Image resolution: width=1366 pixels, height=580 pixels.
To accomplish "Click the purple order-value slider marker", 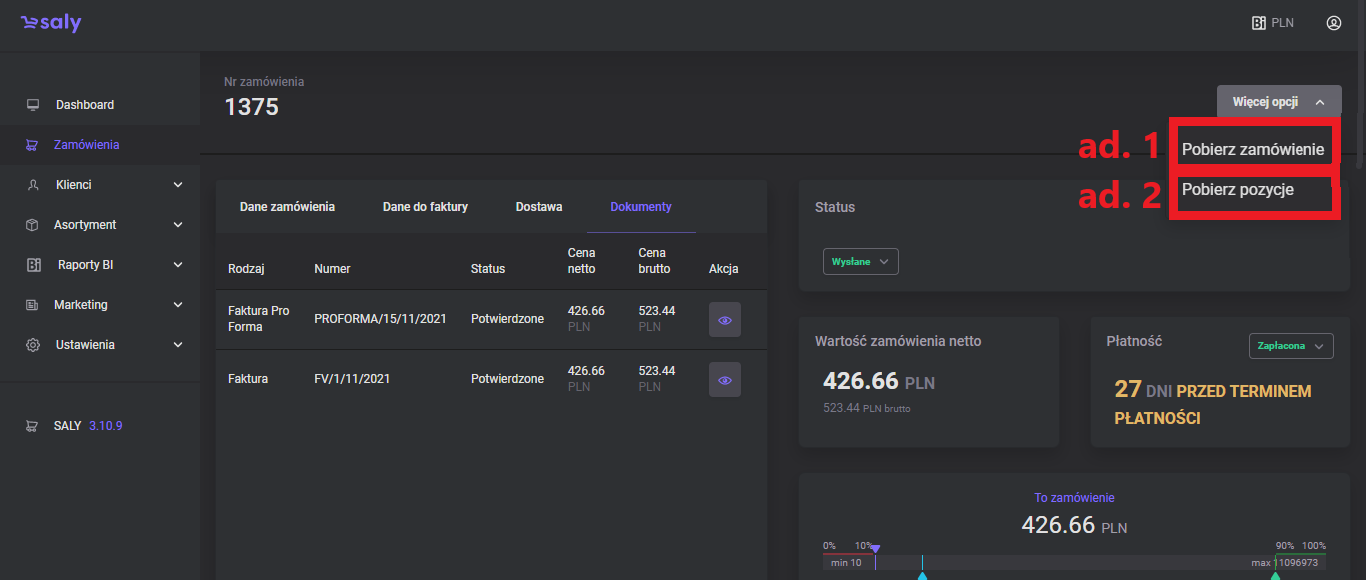I will 875,548.
